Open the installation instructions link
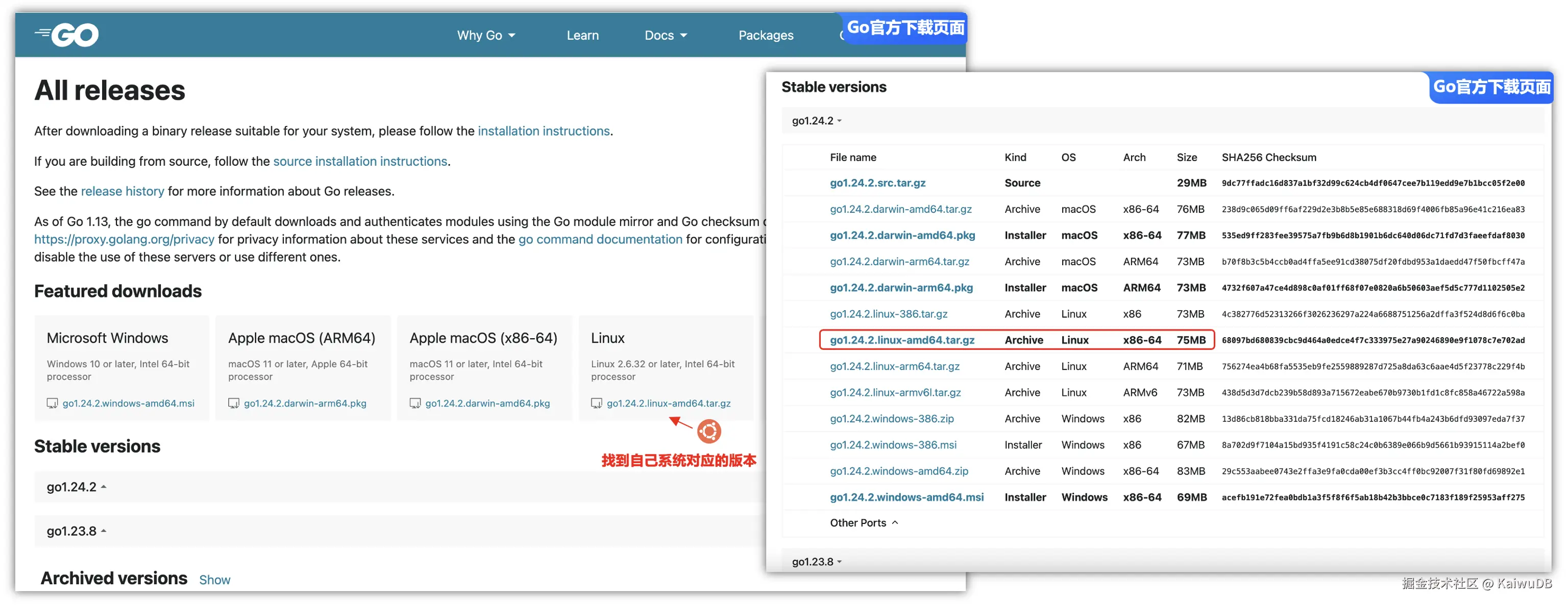The height and width of the screenshot is (606, 1568). point(543,131)
